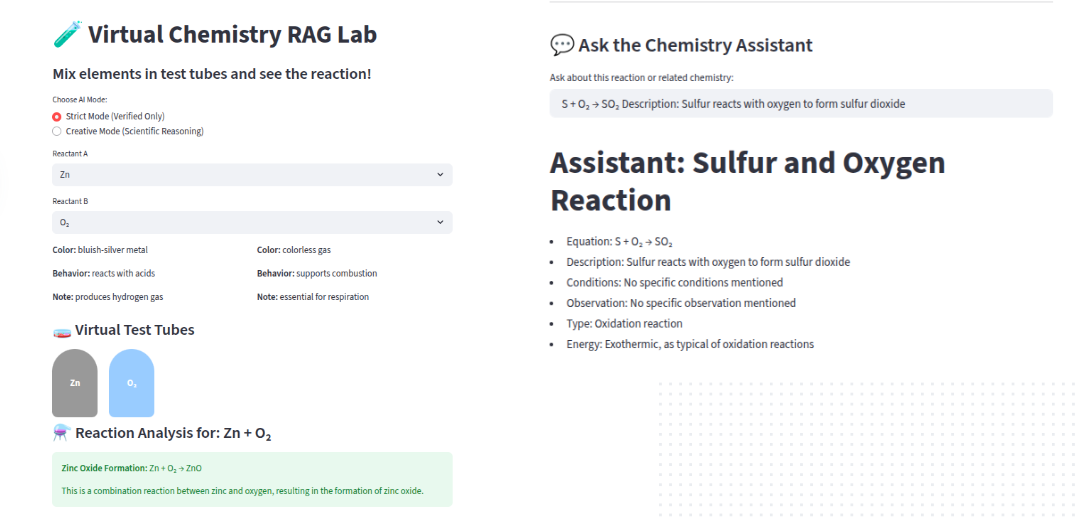The width and height of the screenshot is (1076, 517).
Task: Click the chevron arrow on Reactant A
Action: [440, 175]
